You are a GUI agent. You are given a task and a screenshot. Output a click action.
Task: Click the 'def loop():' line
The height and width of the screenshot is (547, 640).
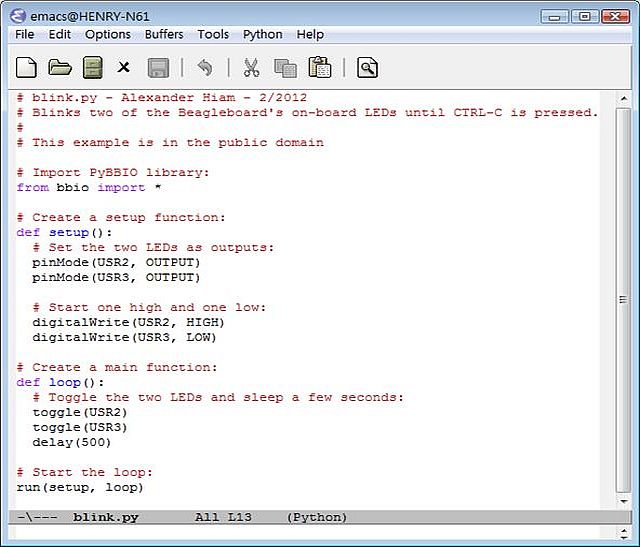(x=60, y=382)
